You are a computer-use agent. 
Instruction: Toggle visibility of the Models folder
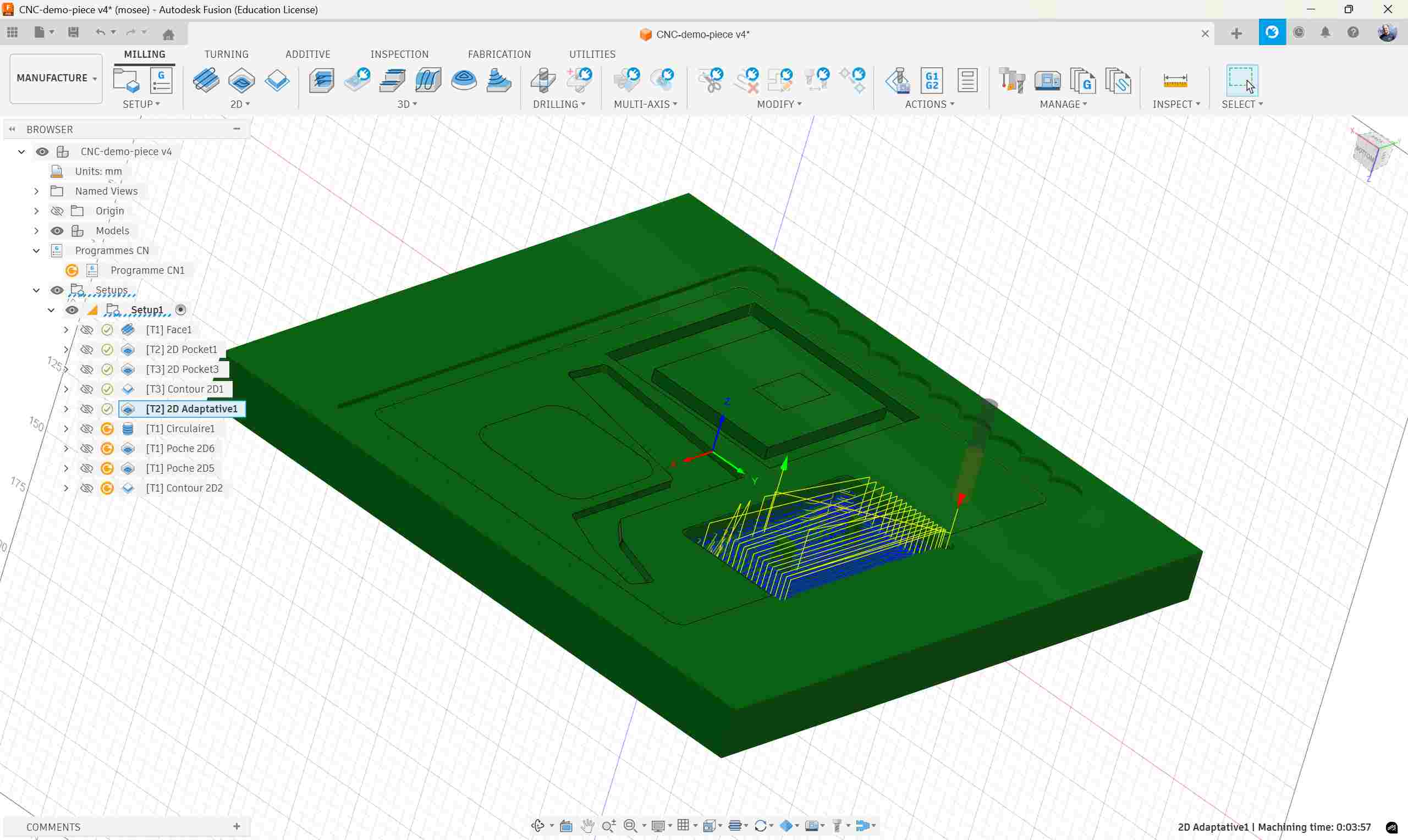57,230
